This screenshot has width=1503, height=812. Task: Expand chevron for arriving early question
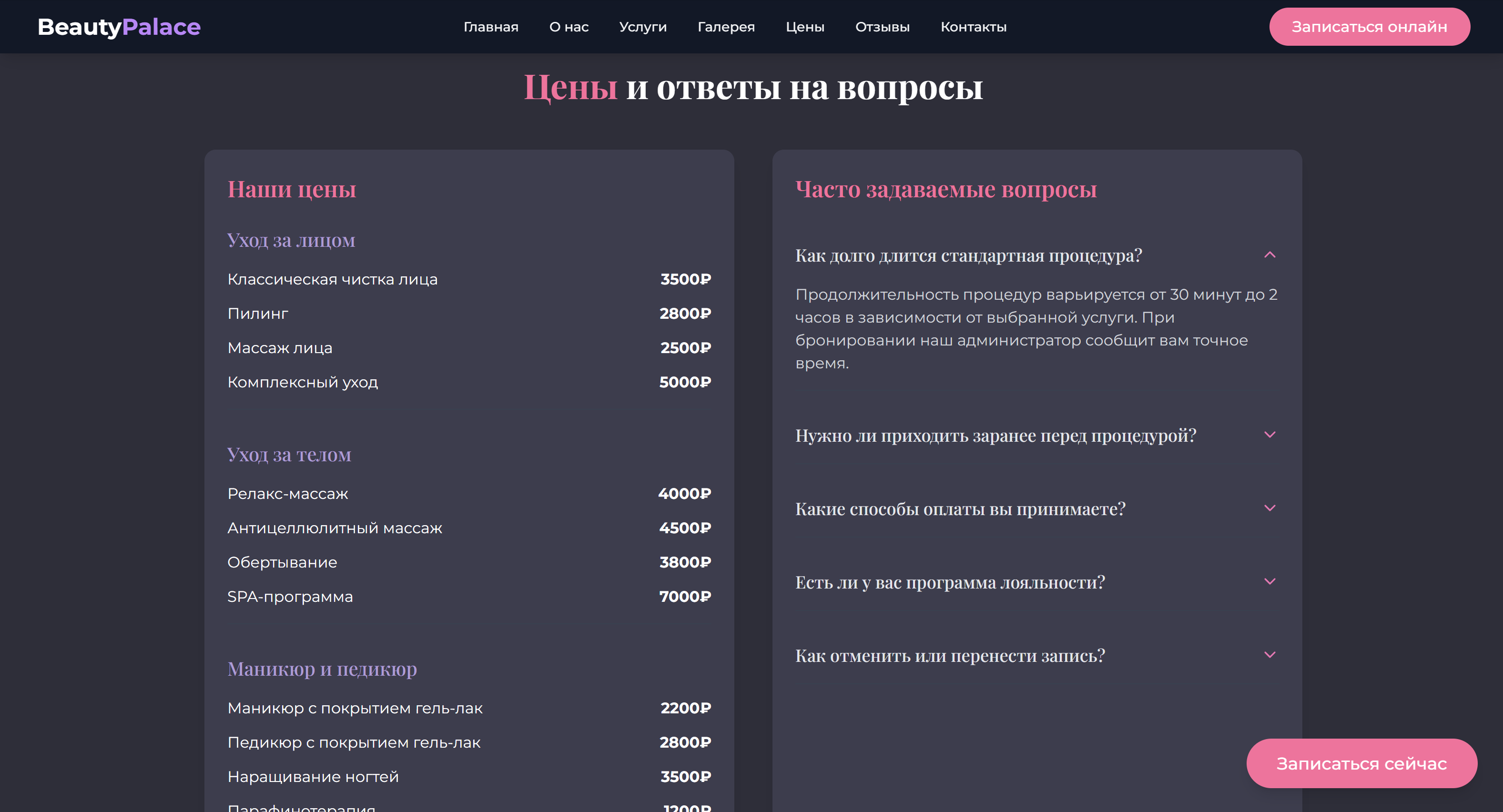[1269, 435]
